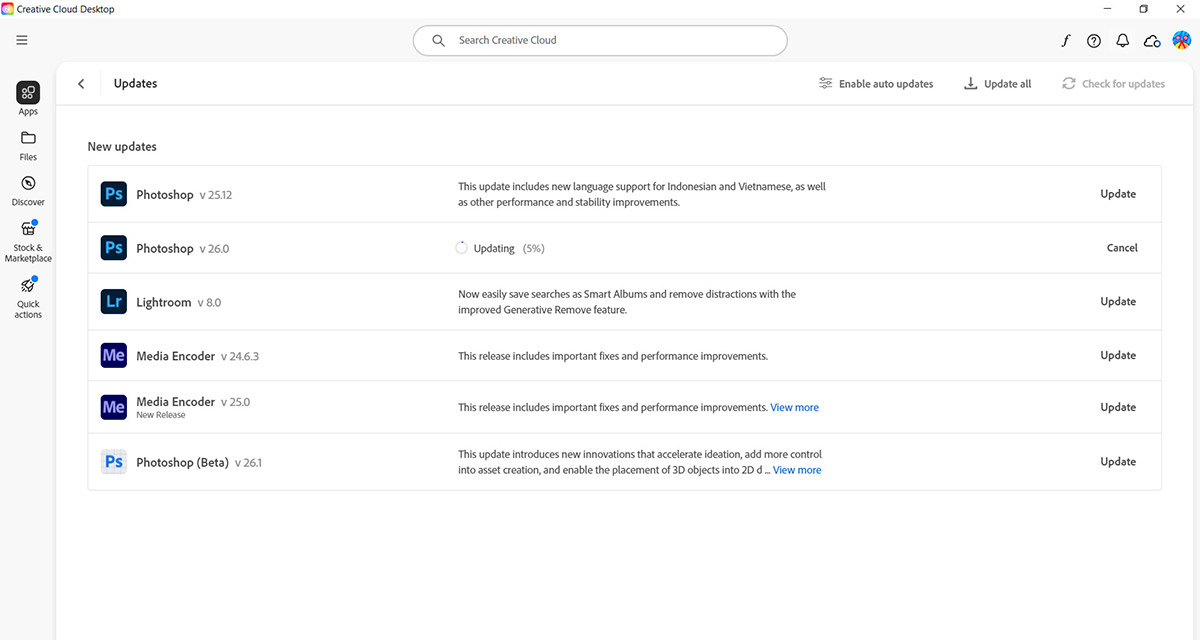This screenshot has height=640, width=1200.
Task: Click the fonts icon in header
Action: 1066,41
